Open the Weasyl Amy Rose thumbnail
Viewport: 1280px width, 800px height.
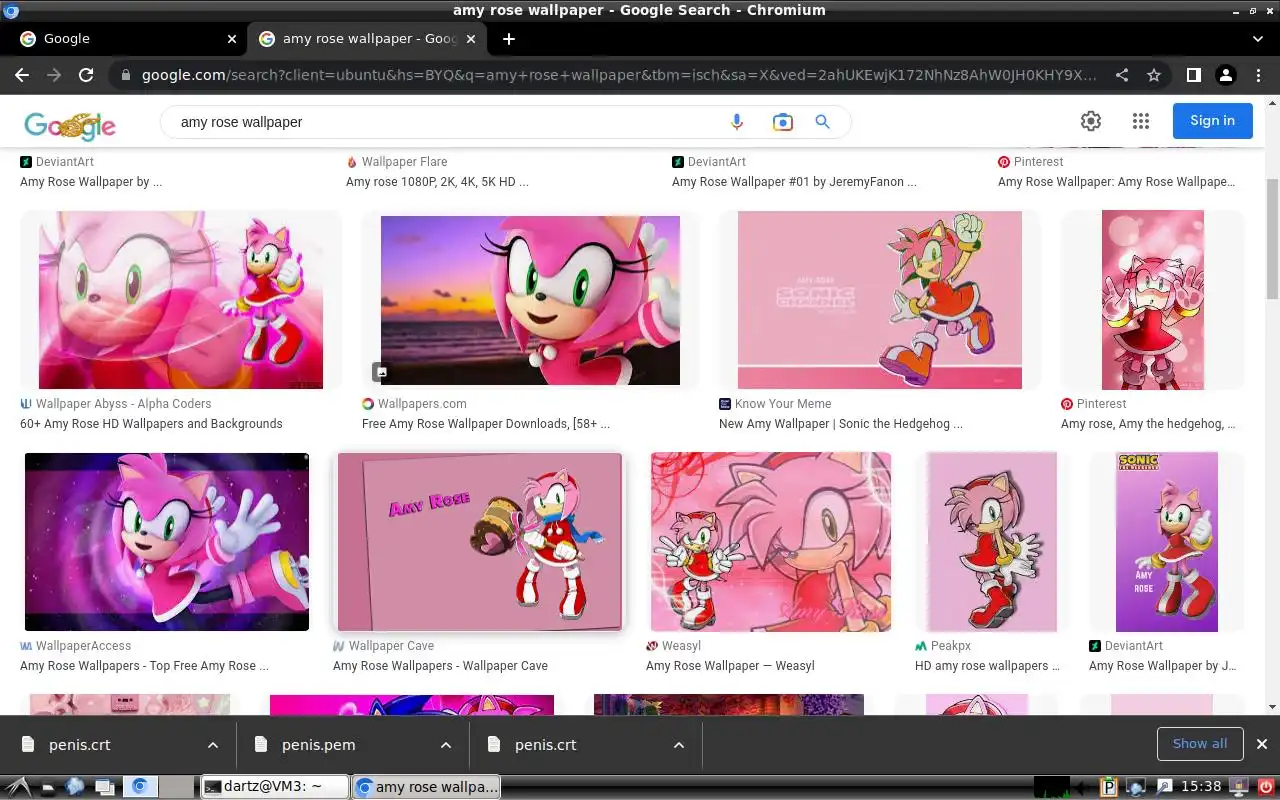(771, 542)
